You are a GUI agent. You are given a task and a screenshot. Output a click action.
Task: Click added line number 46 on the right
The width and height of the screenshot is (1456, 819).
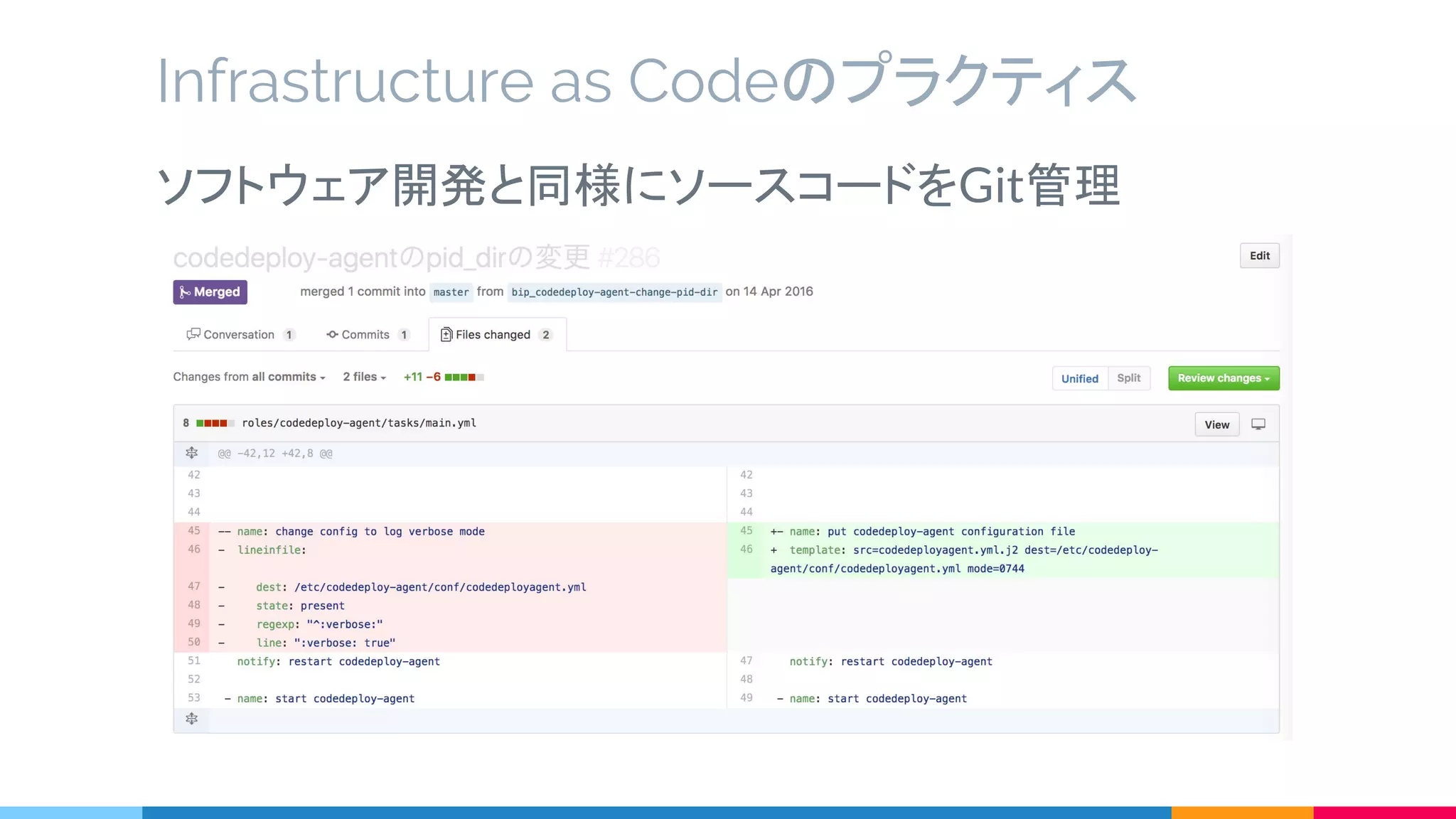(746, 550)
